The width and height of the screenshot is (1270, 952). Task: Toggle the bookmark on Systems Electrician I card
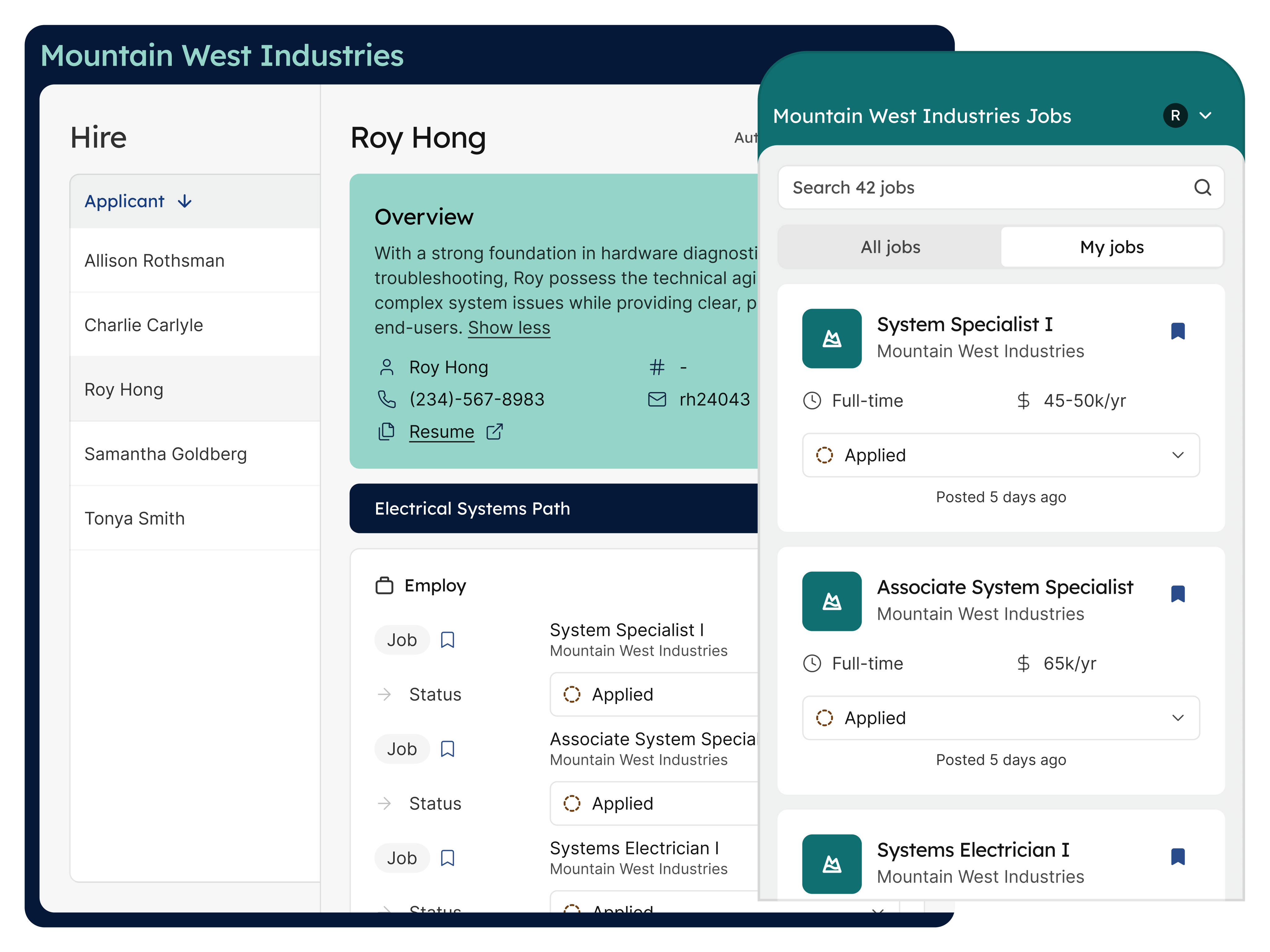(1178, 856)
